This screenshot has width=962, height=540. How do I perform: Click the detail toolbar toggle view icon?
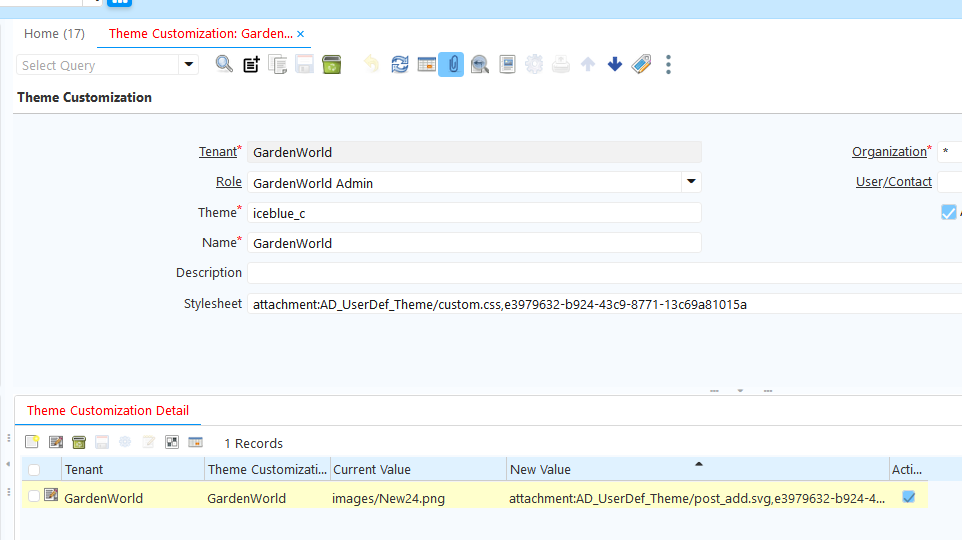click(x=195, y=442)
